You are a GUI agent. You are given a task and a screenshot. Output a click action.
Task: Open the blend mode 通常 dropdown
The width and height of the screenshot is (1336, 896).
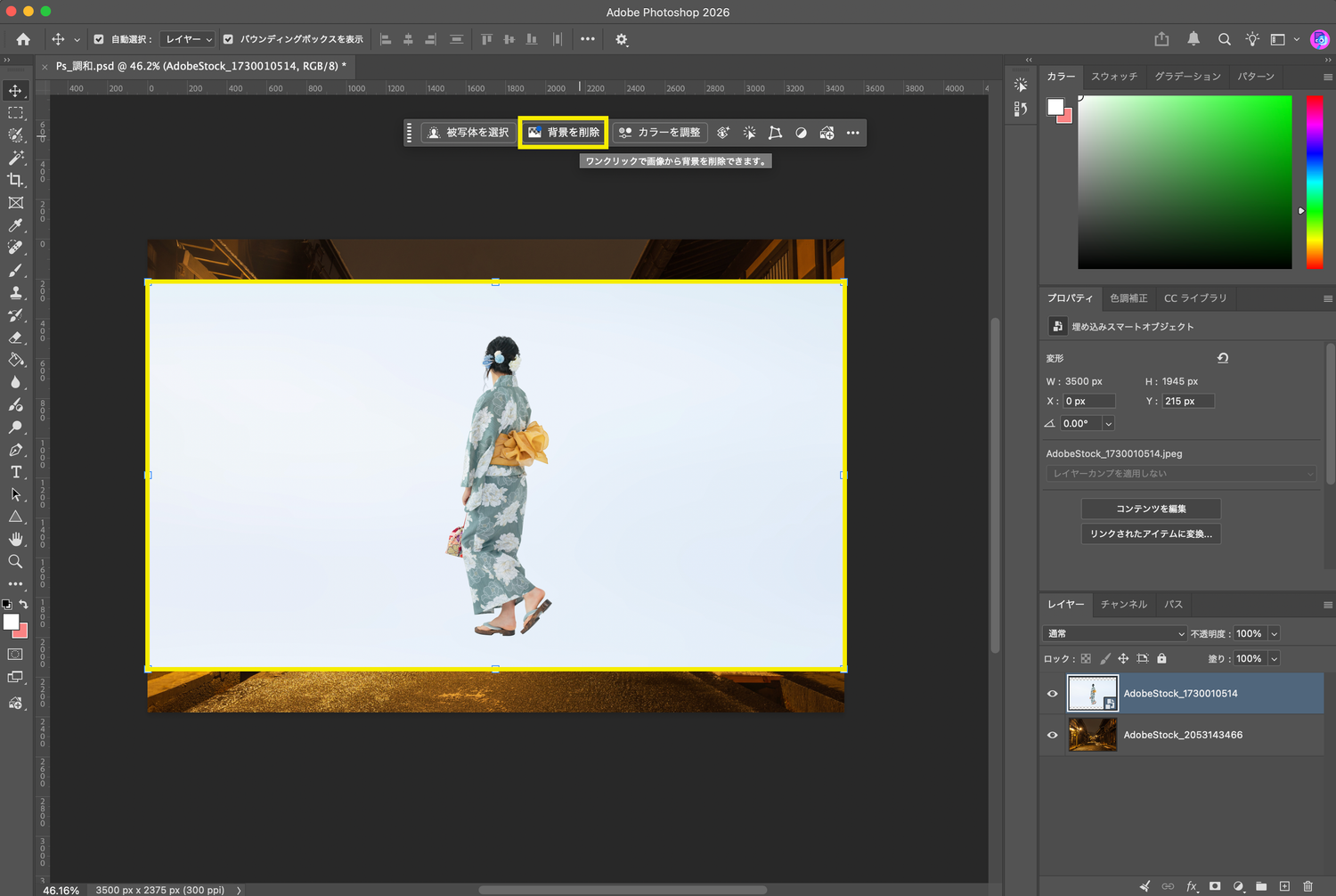click(1115, 634)
